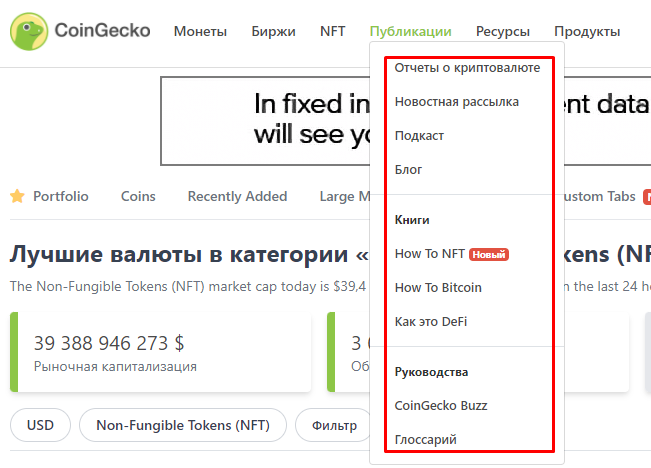Click the Фильтр button
Image resolution: width=651 pixels, height=468 pixels.
click(x=334, y=425)
